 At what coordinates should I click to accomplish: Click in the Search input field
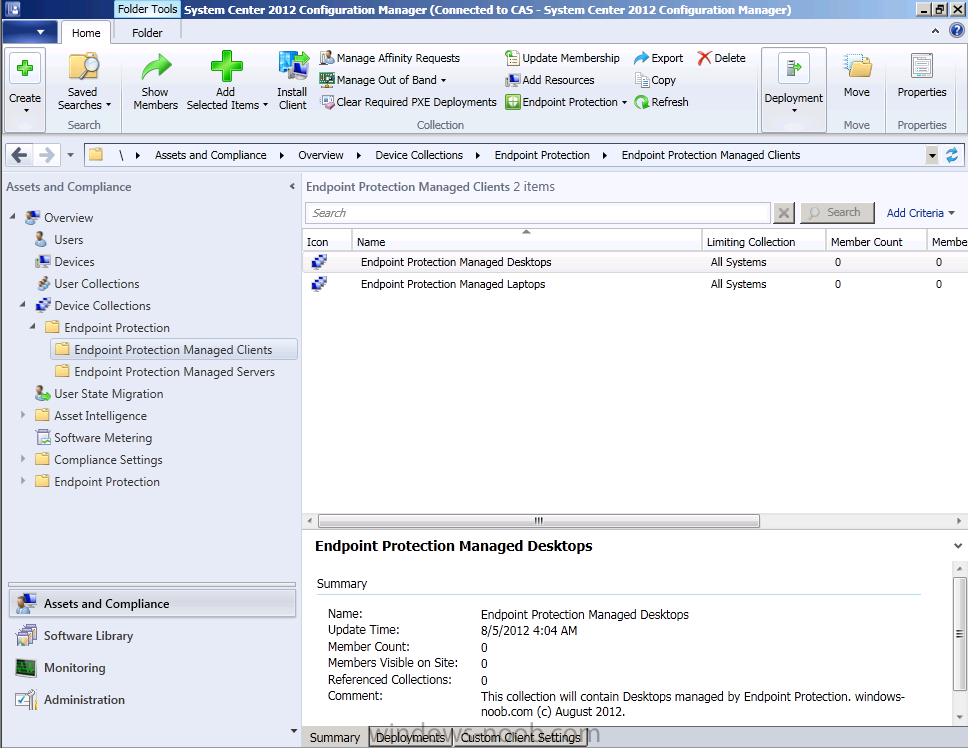click(538, 213)
